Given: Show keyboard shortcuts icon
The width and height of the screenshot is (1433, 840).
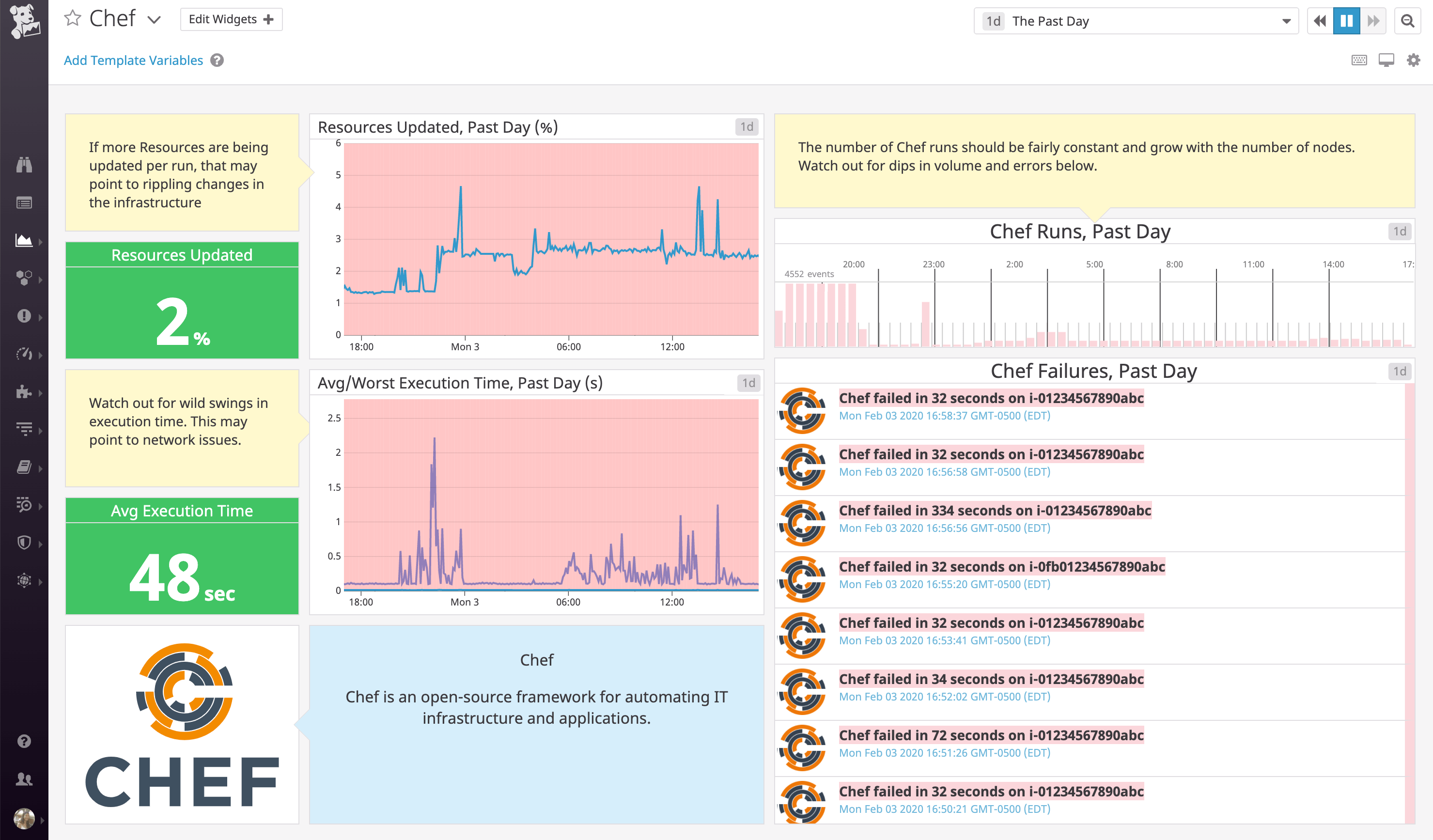Looking at the screenshot, I should point(1359,60).
